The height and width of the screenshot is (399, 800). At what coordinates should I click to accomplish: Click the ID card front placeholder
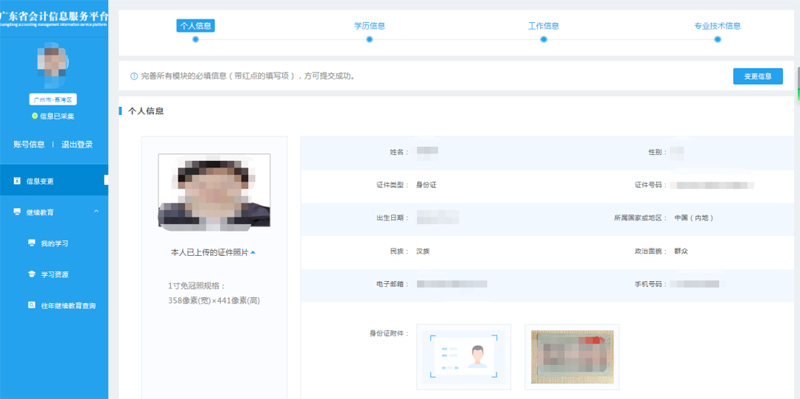(464, 357)
